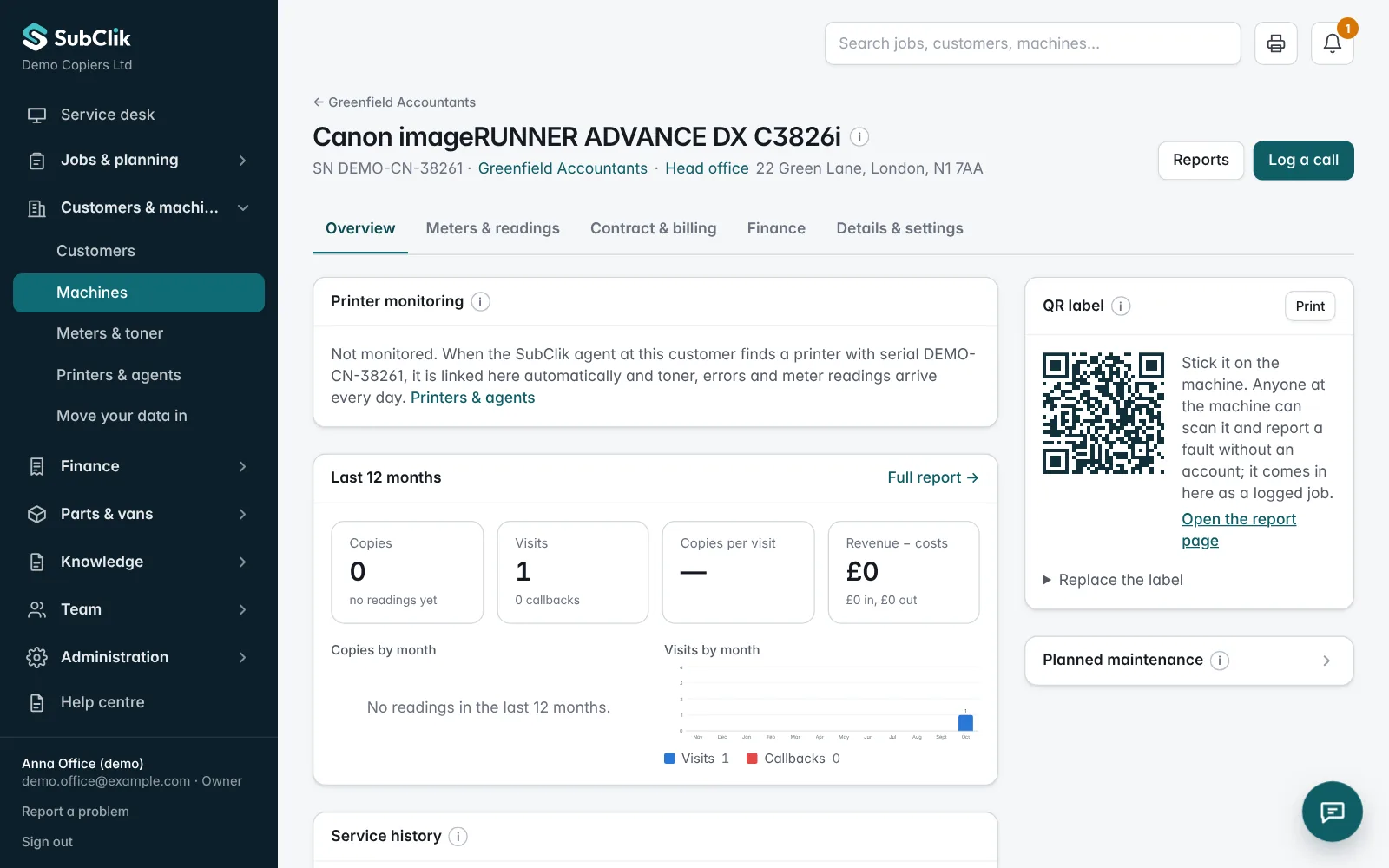
Task: Click info icon beside machine title
Action: pyautogui.click(x=859, y=137)
